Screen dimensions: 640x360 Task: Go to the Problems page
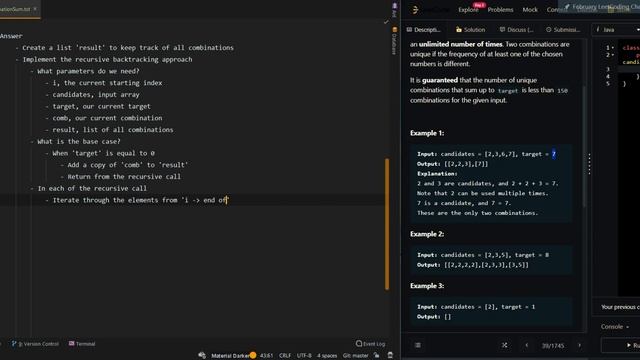pos(500,9)
